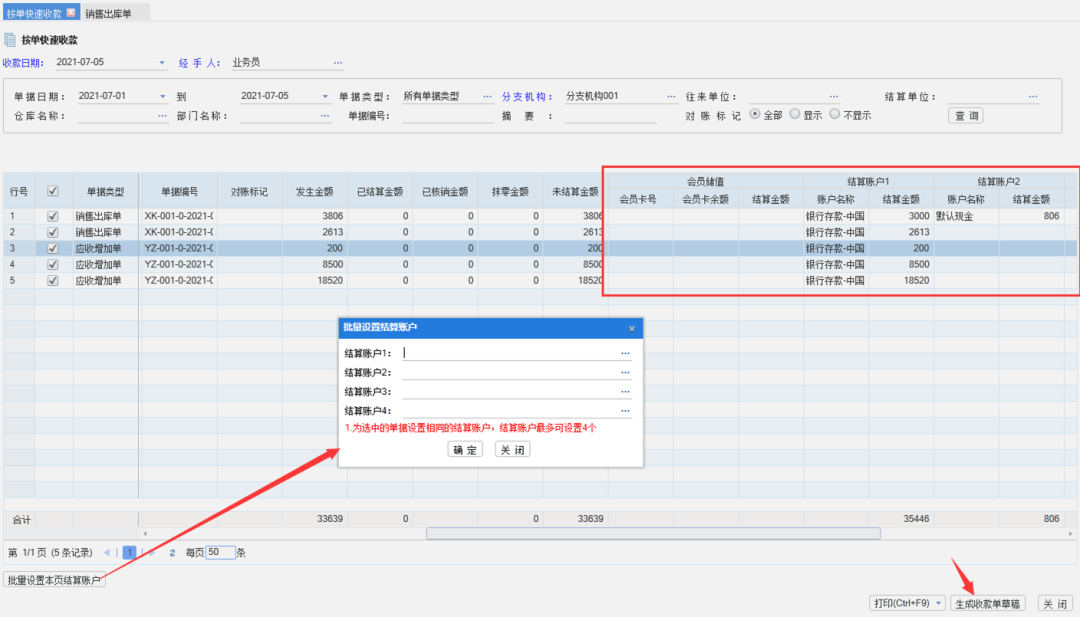Browse 单据类型 options via ellipsis

[x=488, y=96]
